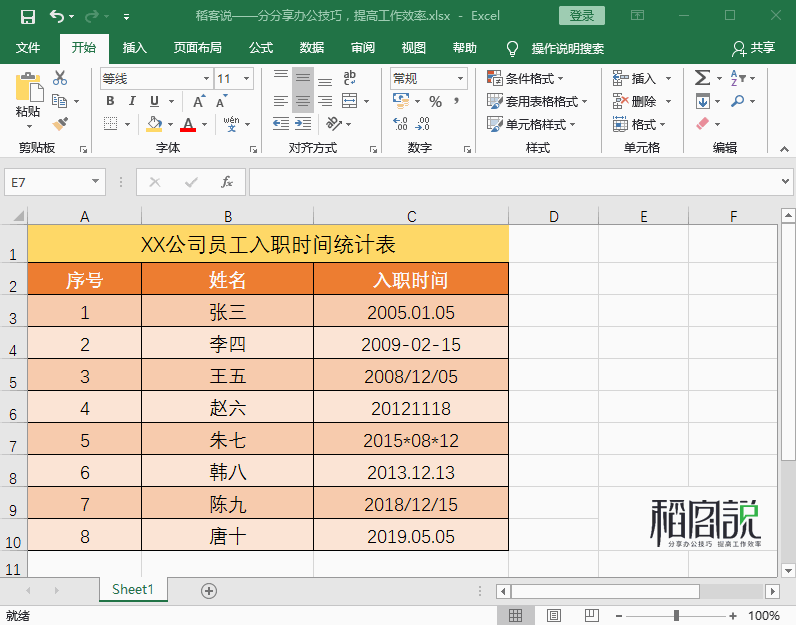Click the Sheet1 tab
The image size is (796, 625).
[x=133, y=589]
